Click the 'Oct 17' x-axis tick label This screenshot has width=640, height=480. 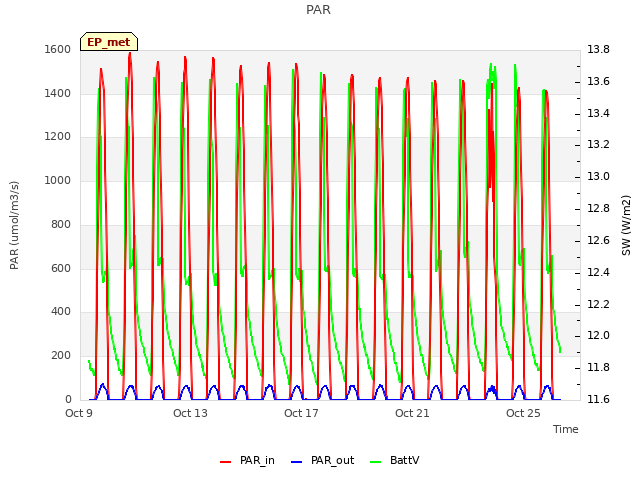coord(301,413)
